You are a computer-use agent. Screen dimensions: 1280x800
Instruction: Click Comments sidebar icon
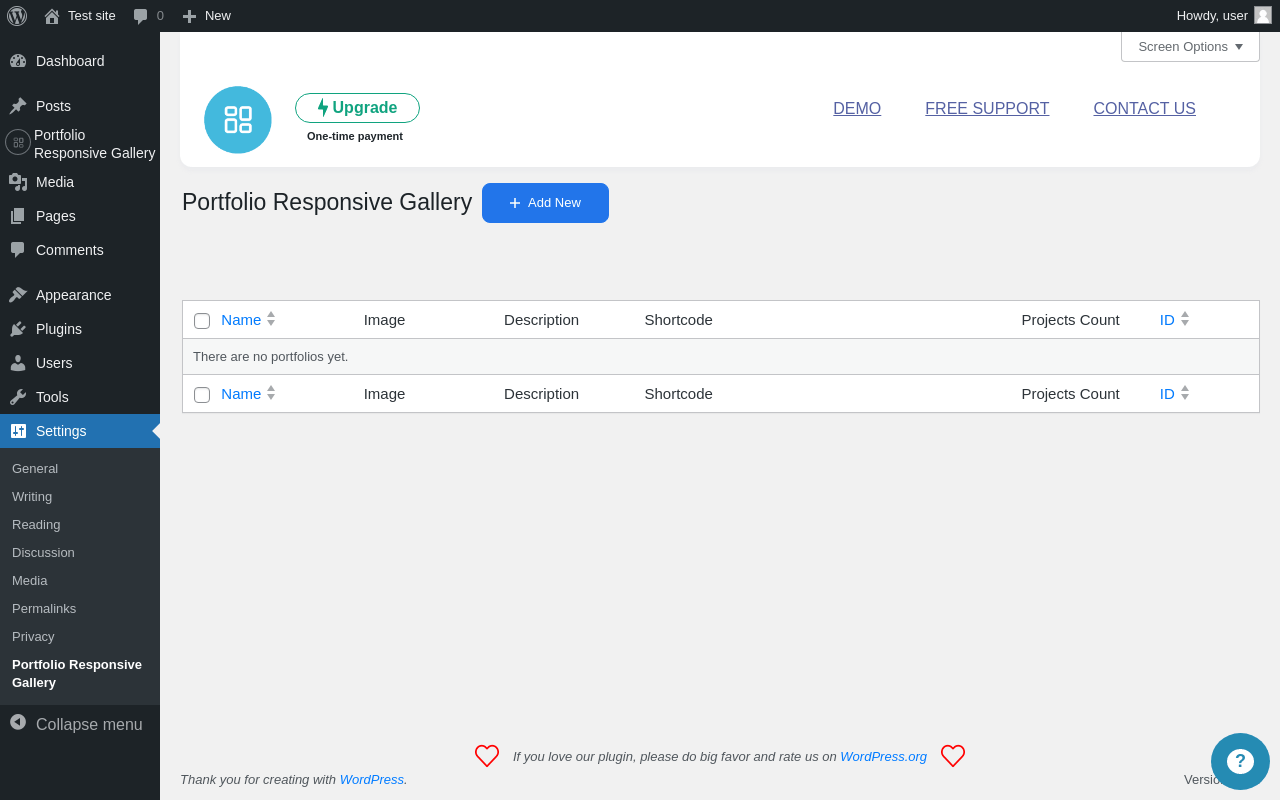[18, 250]
